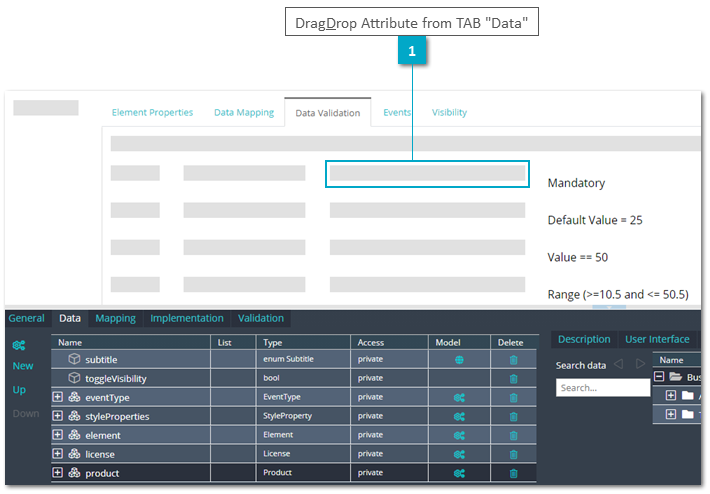710x494 pixels.
Task: Click the Type column header
Action: click(303, 342)
